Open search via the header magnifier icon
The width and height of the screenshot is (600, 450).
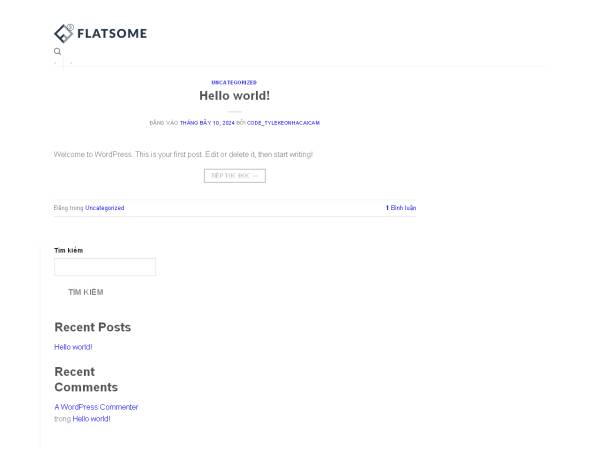[57, 51]
